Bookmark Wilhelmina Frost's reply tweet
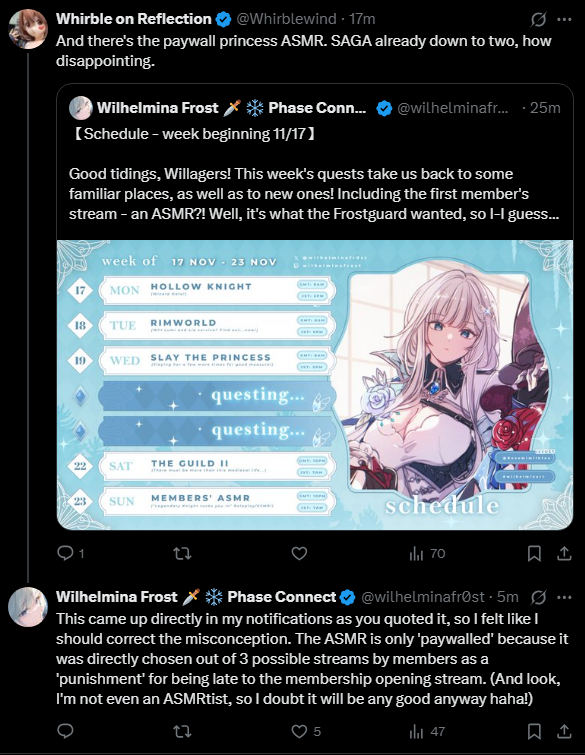Image resolution: width=585 pixels, height=755 pixels. click(x=534, y=732)
